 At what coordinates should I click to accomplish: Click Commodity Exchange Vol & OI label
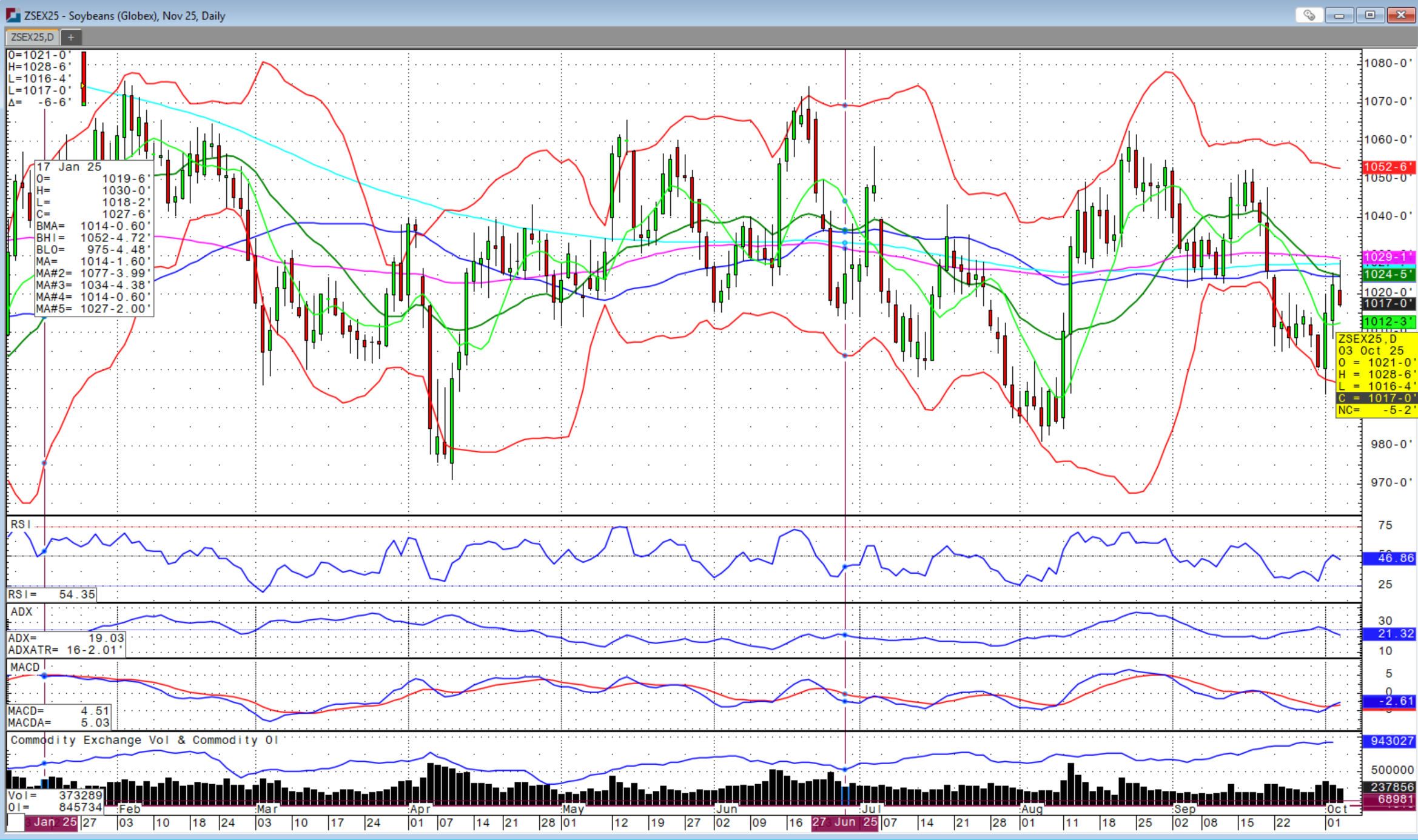(x=144, y=740)
